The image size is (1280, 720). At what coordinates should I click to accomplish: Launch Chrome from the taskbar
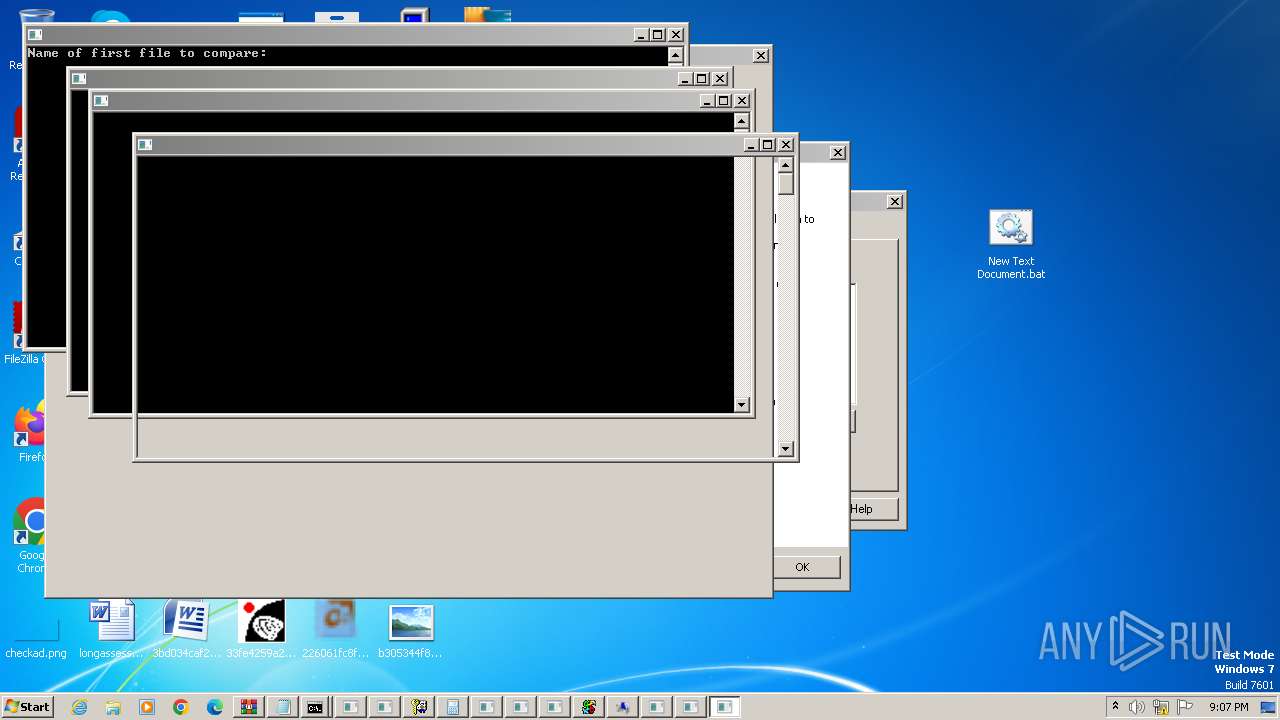point(181,707)
